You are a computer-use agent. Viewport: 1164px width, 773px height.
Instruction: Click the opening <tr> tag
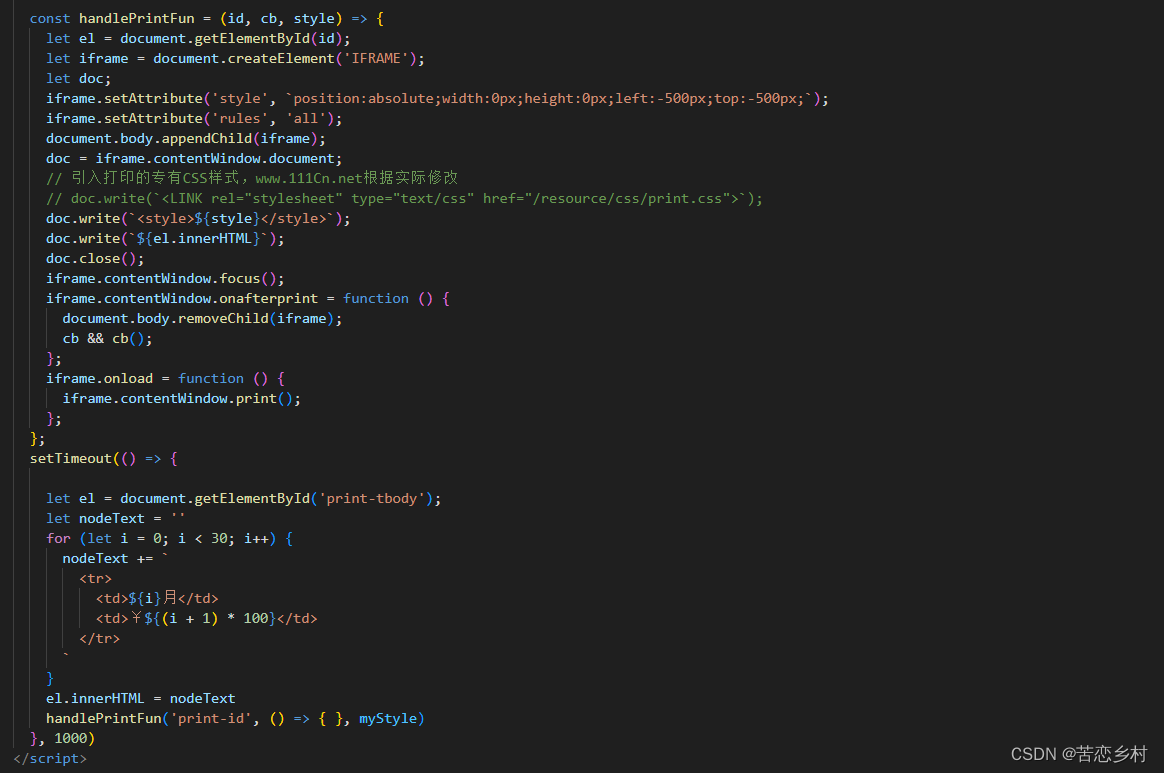pyautogui.click(x=95, y=580)
